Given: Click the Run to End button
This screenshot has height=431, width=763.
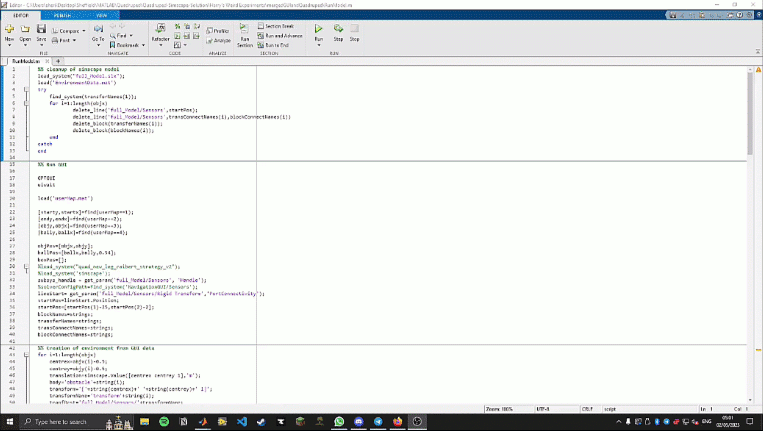Looking at the screenshot, I should pos(275,45).
